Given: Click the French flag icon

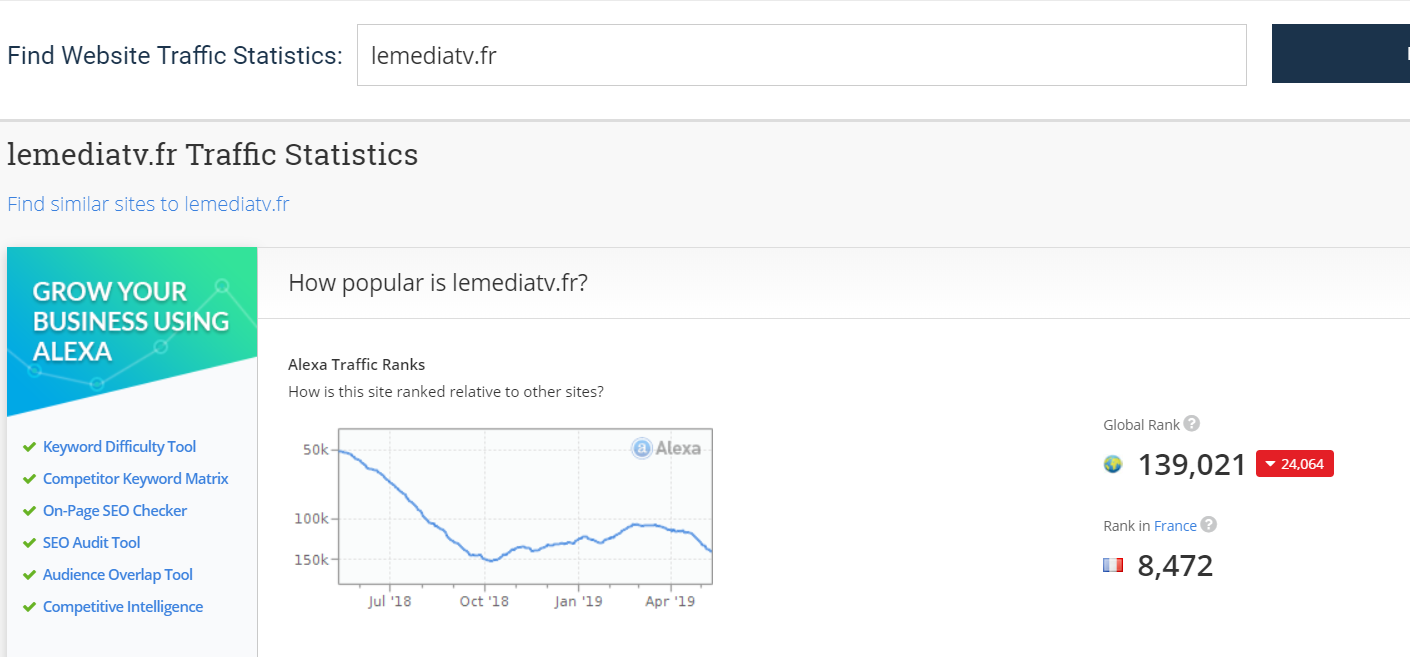Looking at the screenshot, I should click(x=1113, y=565).
